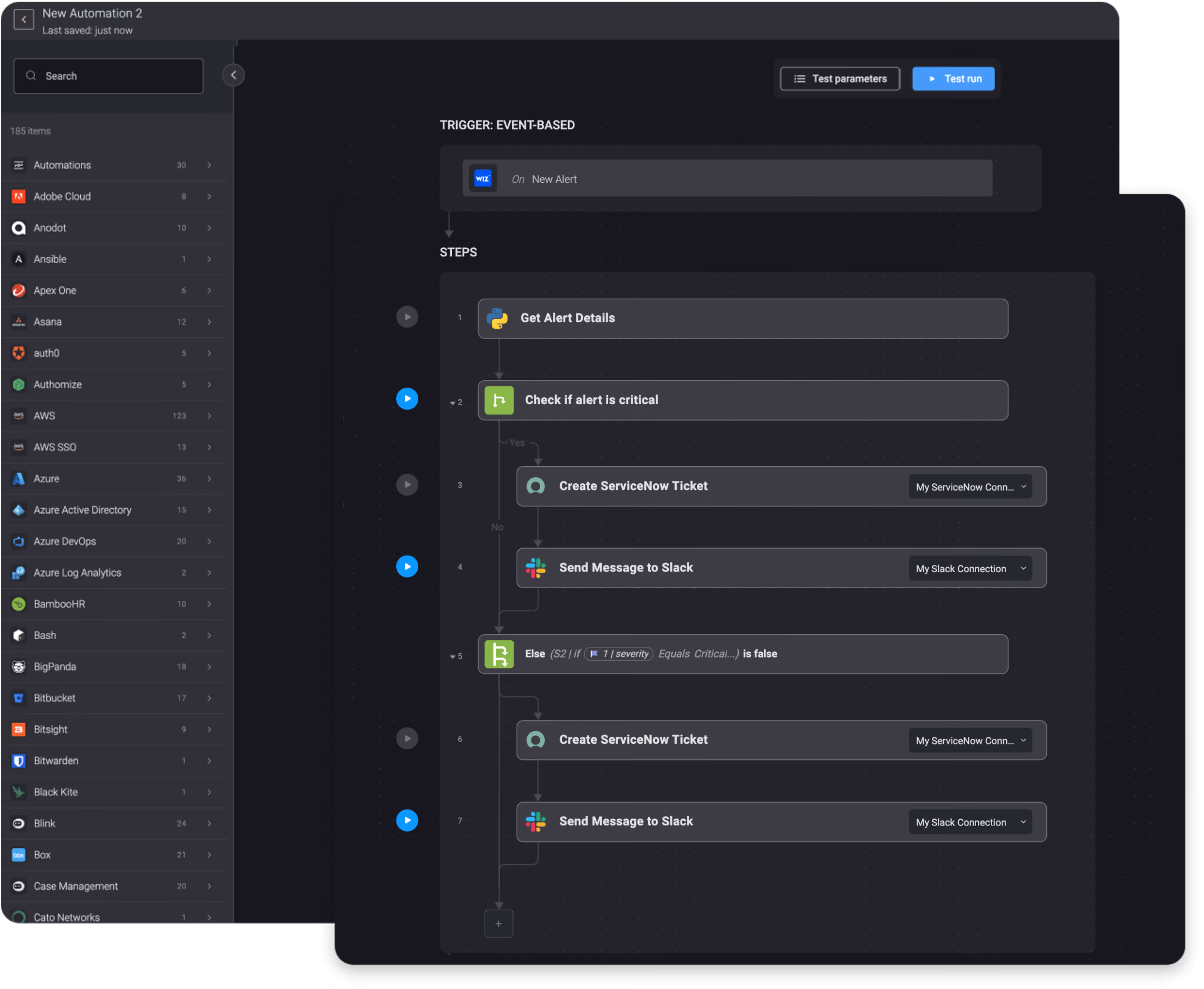Click the search magnifier icon
1204x989 pixels.
pos(31,76)
